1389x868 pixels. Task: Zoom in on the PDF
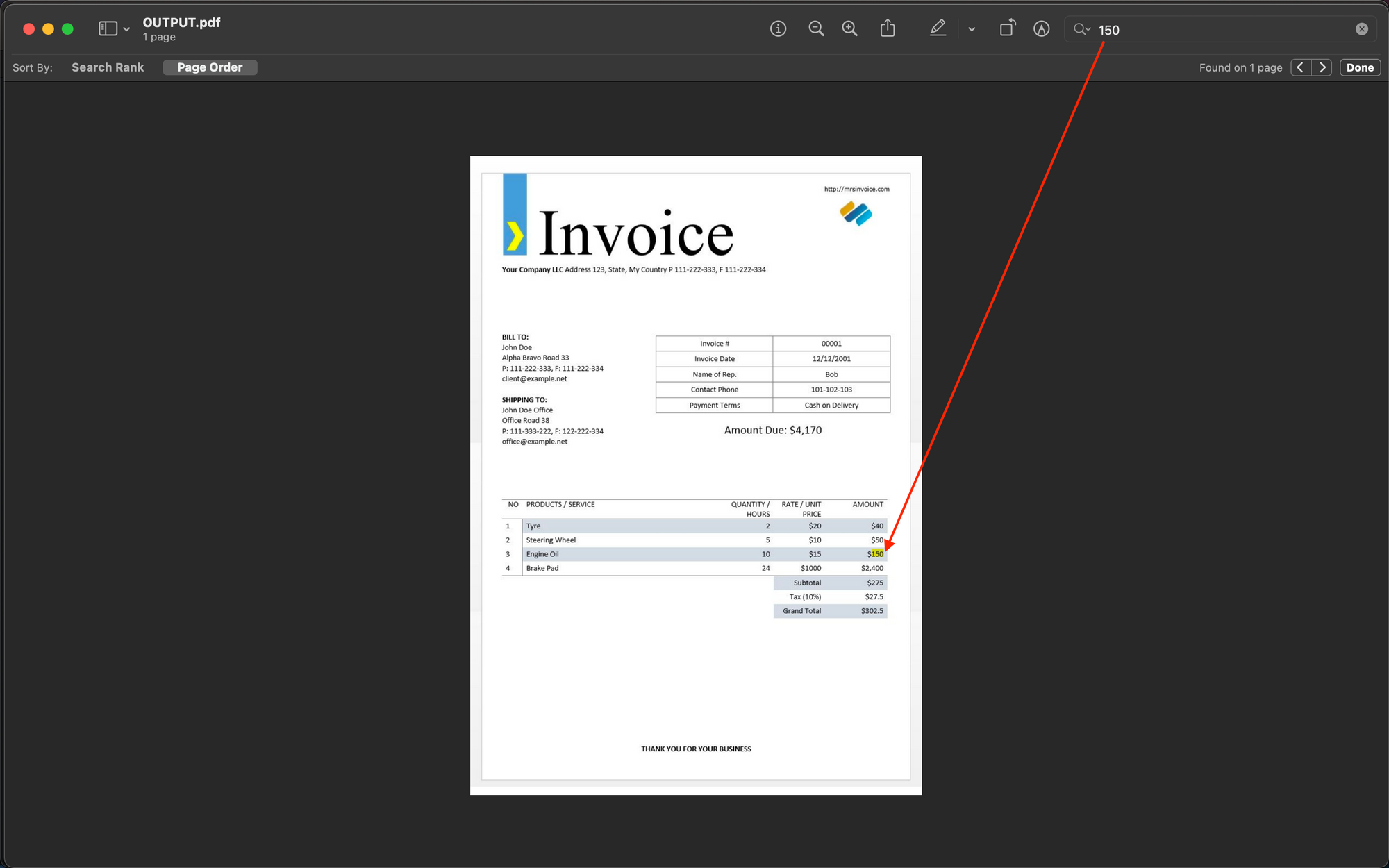tap(849, 28)
